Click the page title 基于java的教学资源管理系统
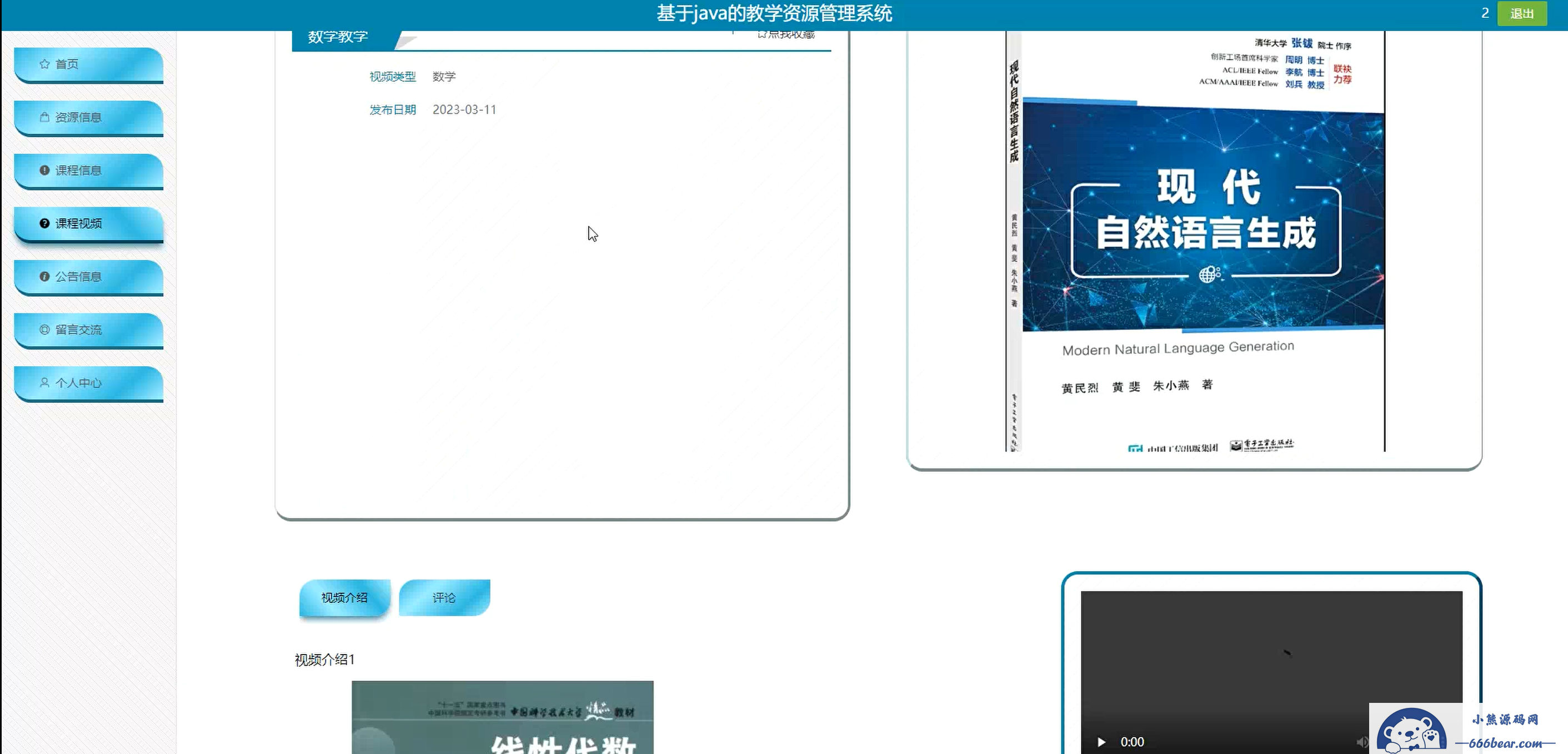This screenshot has height=754, width=1568. (x=774, y=13)
